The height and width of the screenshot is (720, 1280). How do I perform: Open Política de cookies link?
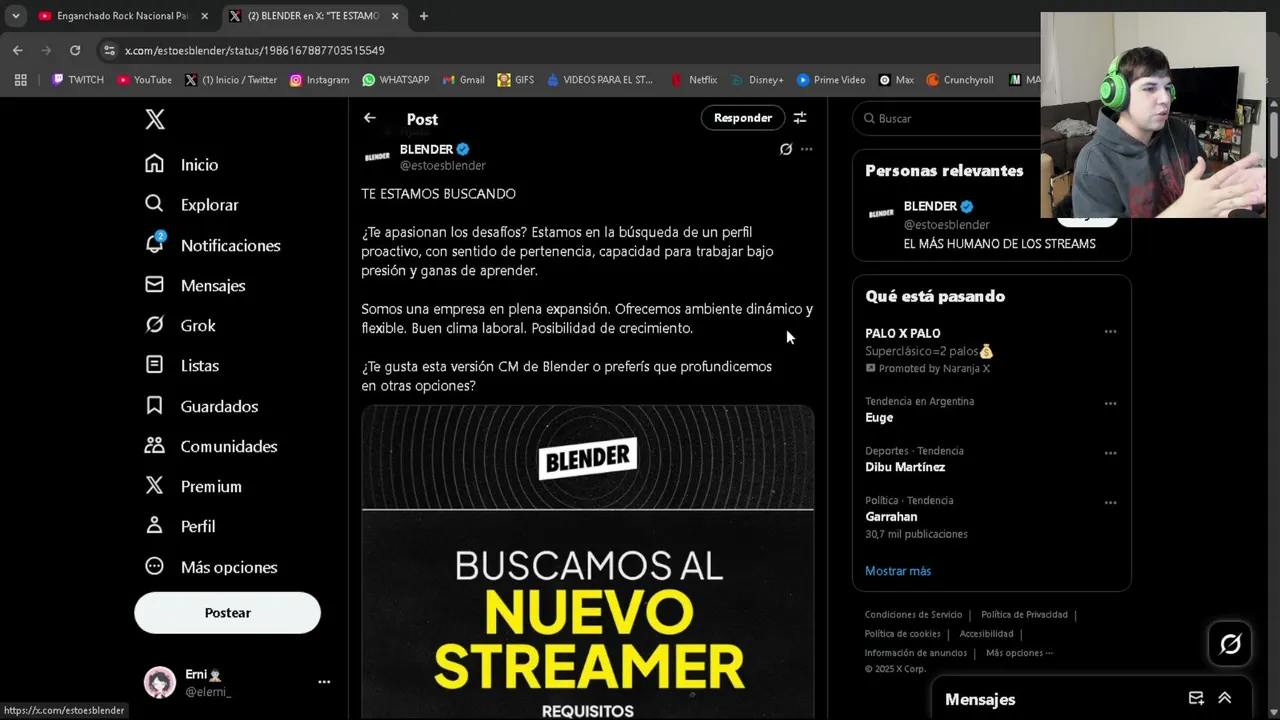coord(902,634)
